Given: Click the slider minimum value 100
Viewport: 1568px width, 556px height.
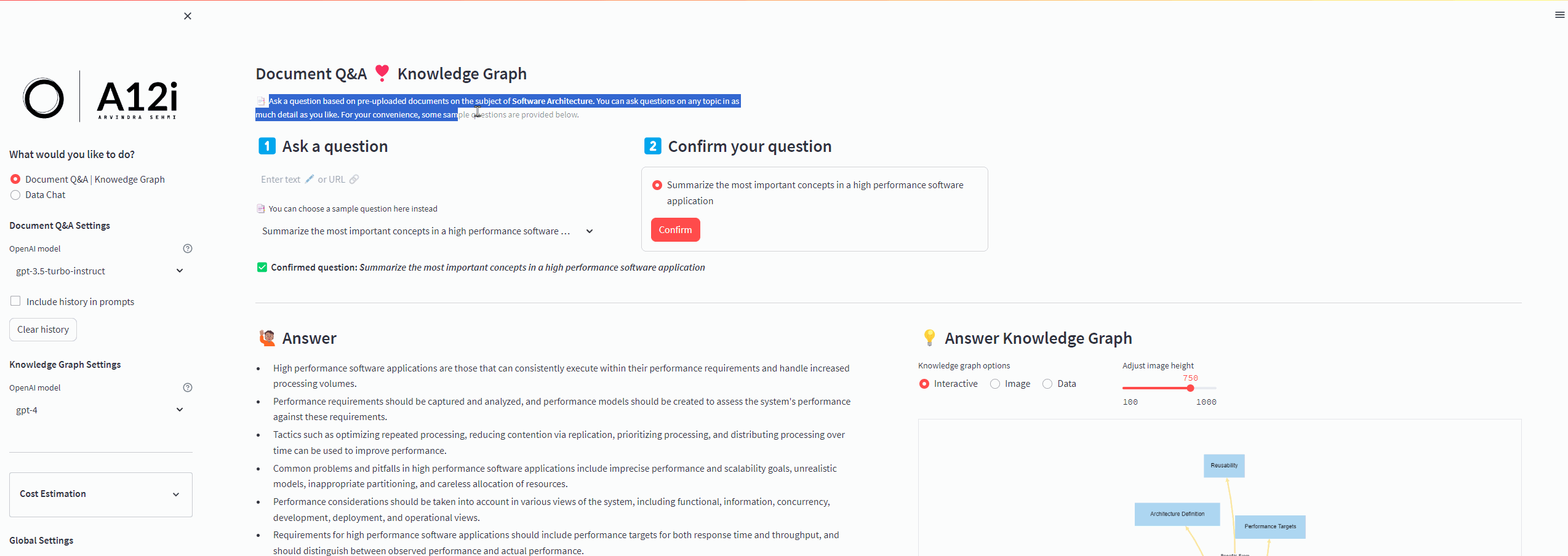Looking at the screenshot, I should click(1130, 402).
